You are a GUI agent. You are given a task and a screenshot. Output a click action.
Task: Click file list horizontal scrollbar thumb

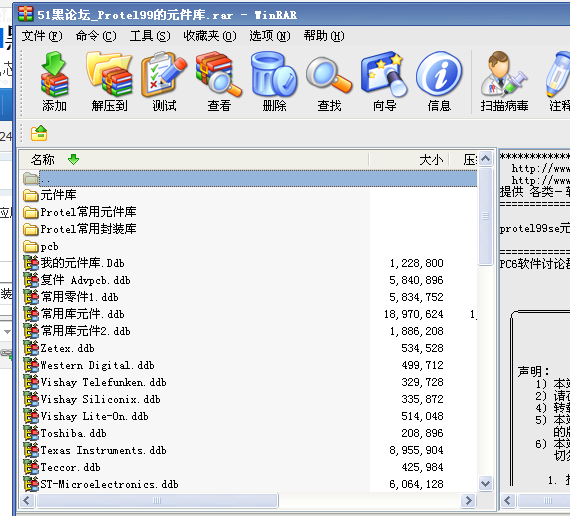coord(157,501)
